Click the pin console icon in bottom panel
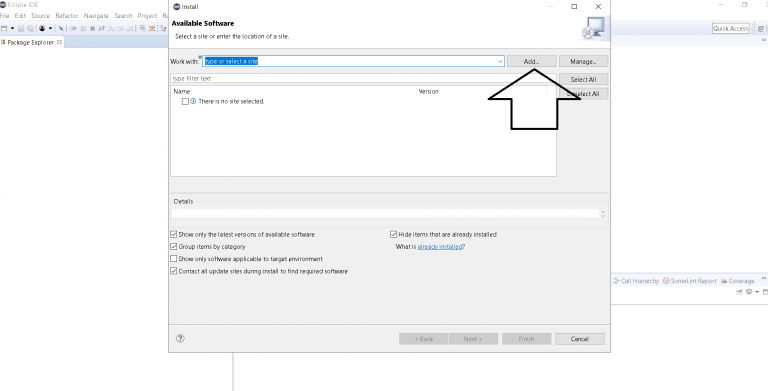This screenshot has height=391, width=768. click(x=739, y=292)
